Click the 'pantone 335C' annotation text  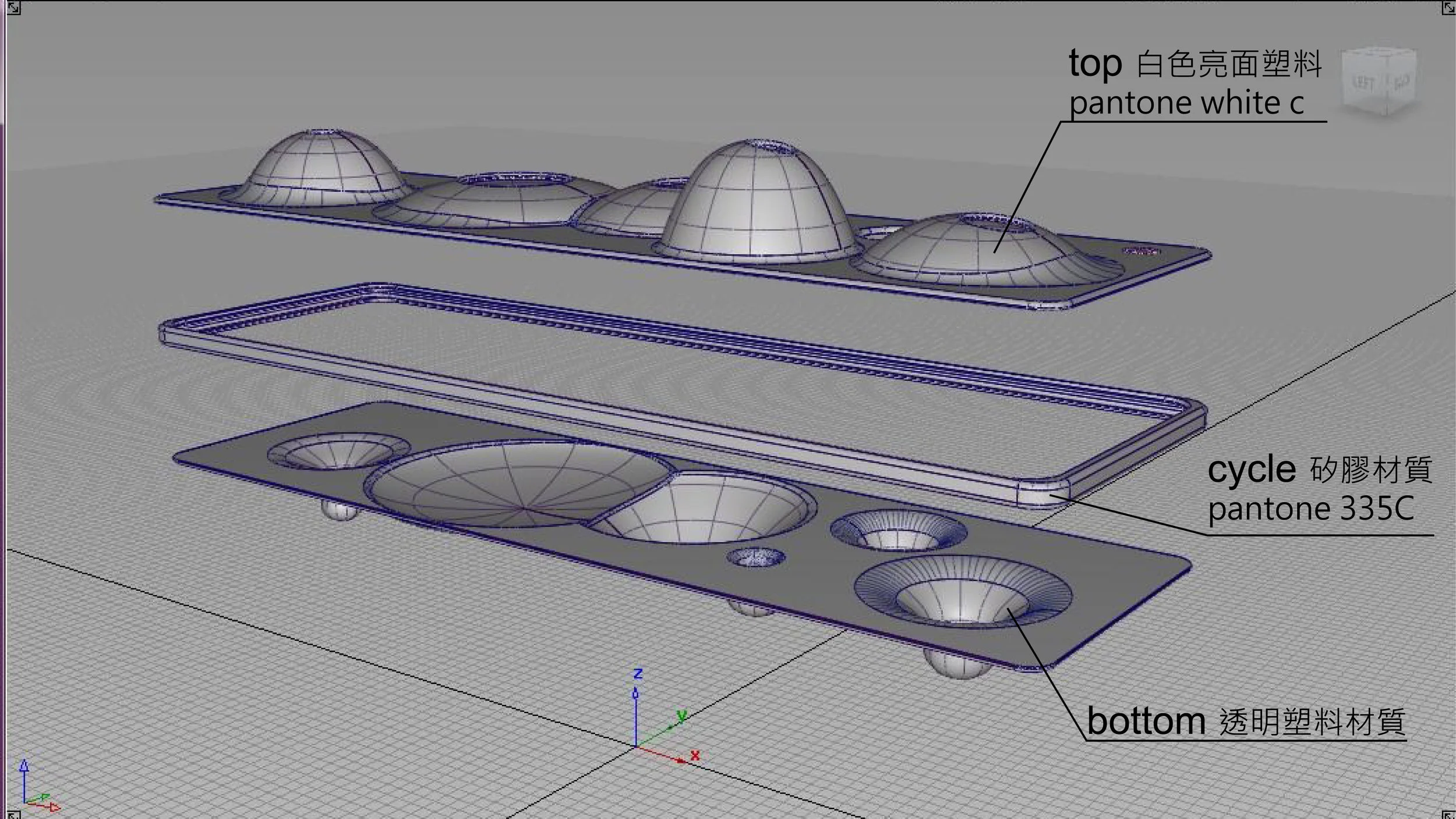click(x=1310, y=509)
